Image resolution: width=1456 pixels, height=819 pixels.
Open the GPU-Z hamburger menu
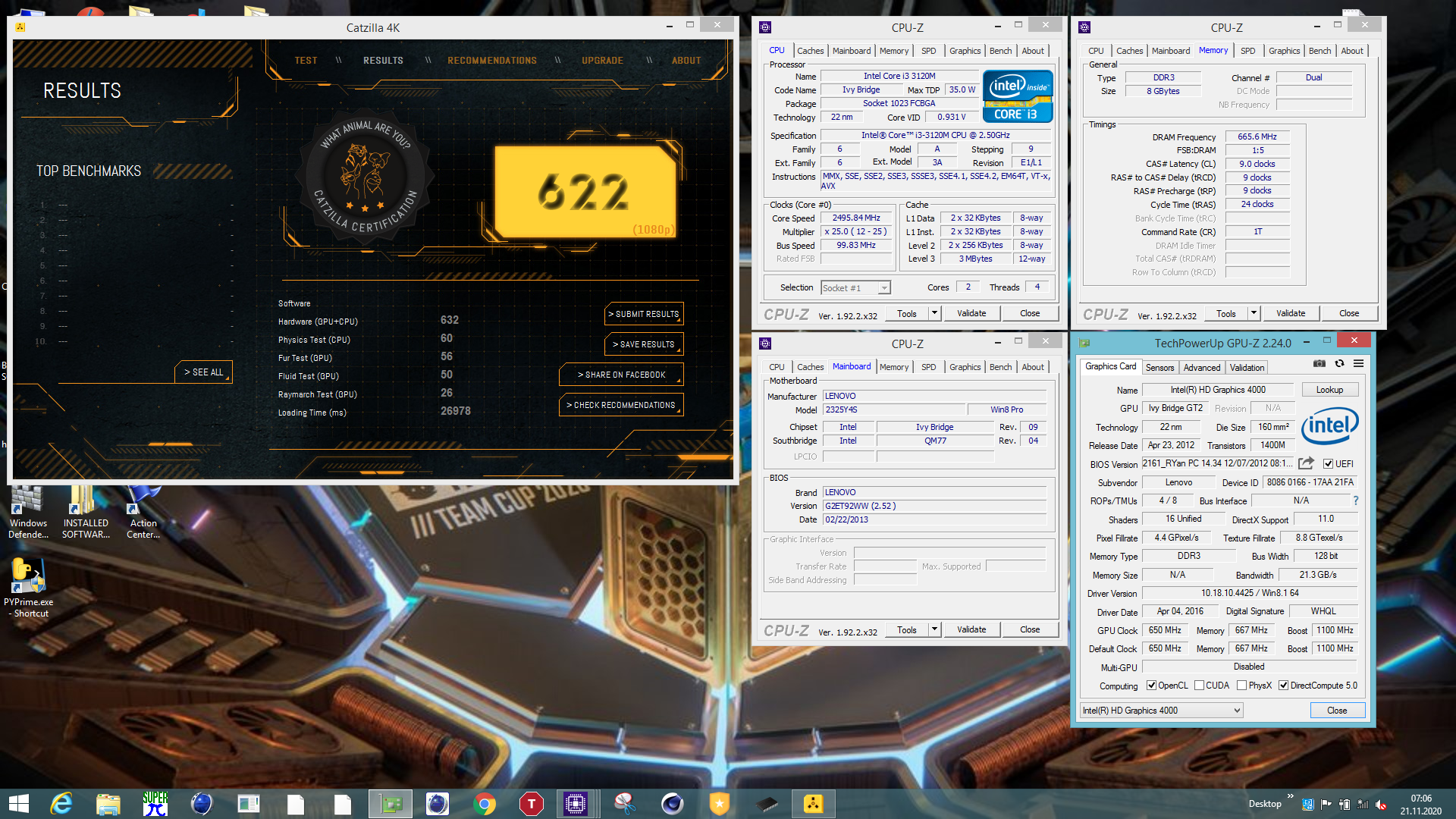[1359, 364]
